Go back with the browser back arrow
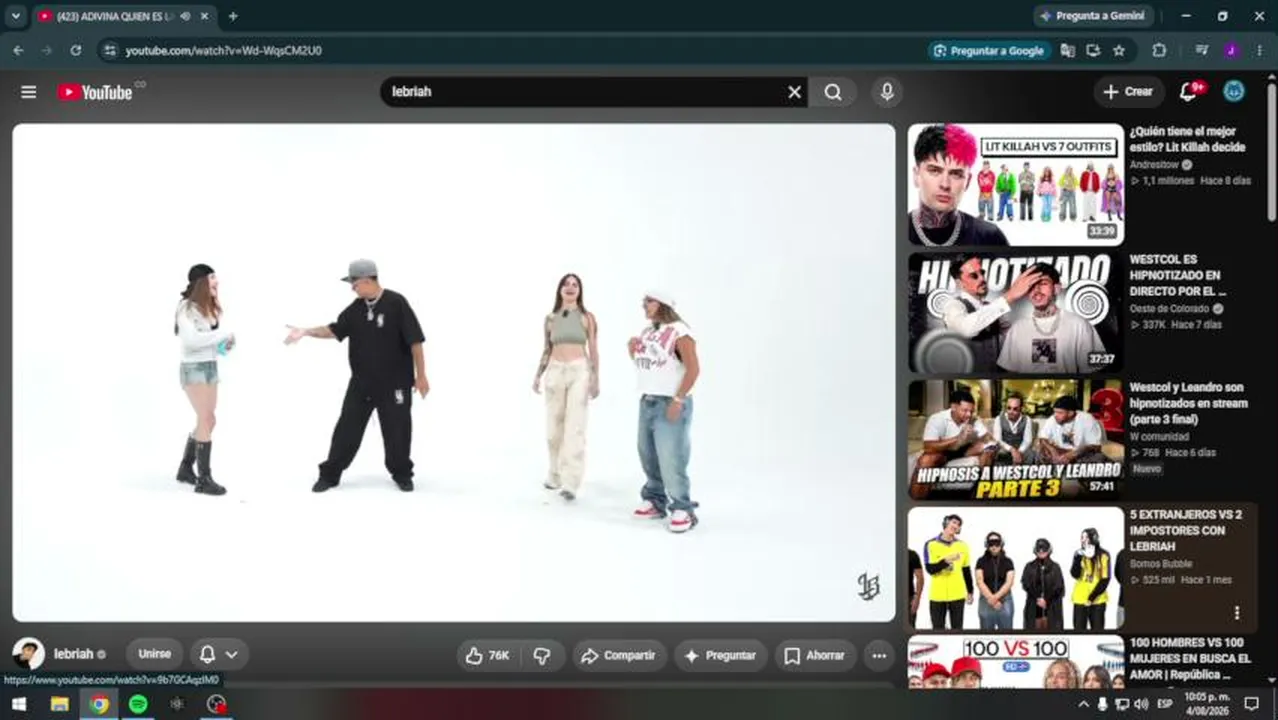 pyautogui.click(x=18, y=50)
